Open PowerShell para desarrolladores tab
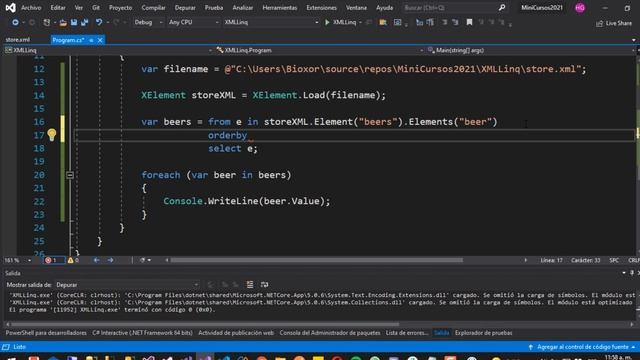Viewport: 640px width, 360px height. (46, 333)
